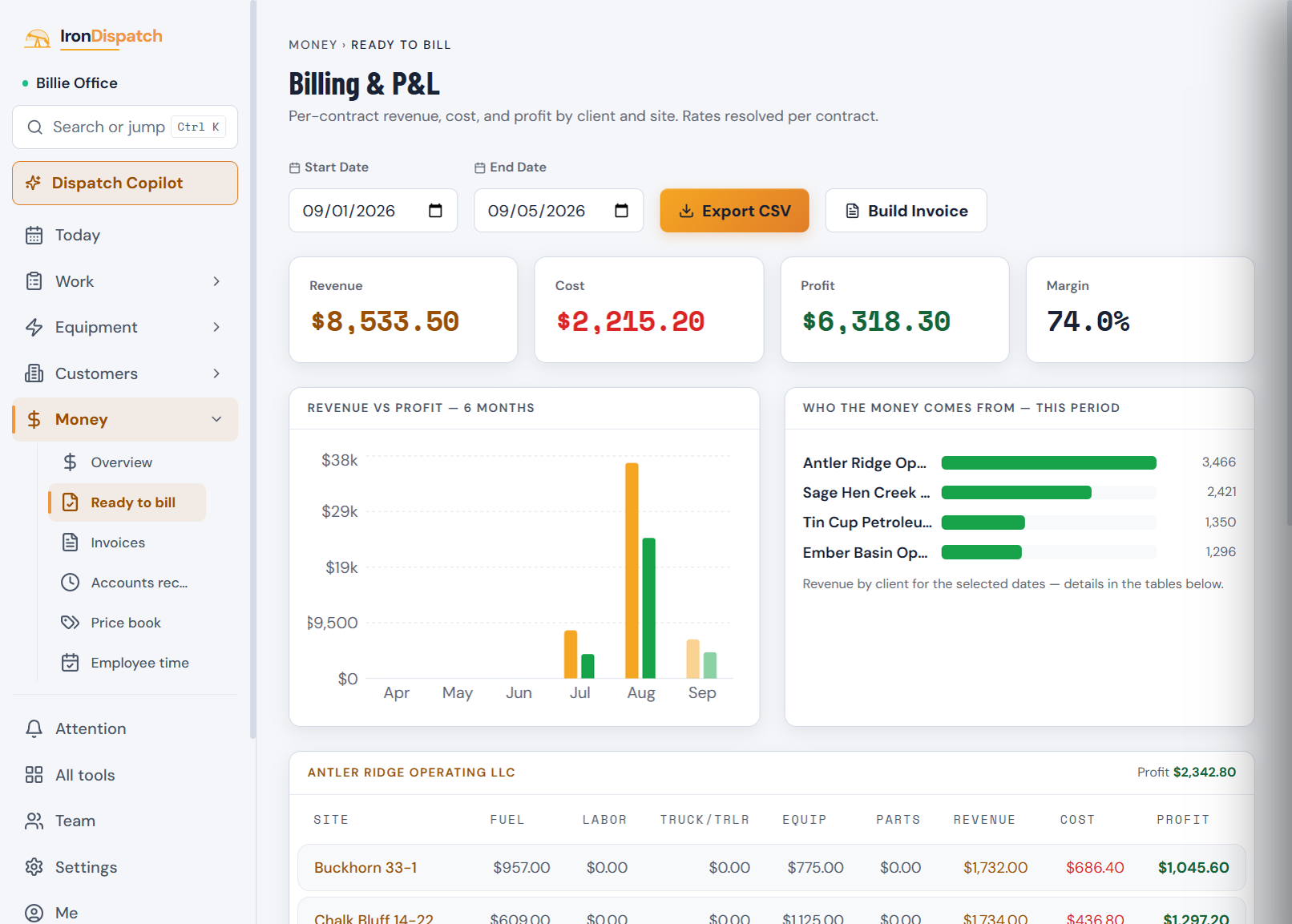Click the Customers building icon

coord(34,373)
